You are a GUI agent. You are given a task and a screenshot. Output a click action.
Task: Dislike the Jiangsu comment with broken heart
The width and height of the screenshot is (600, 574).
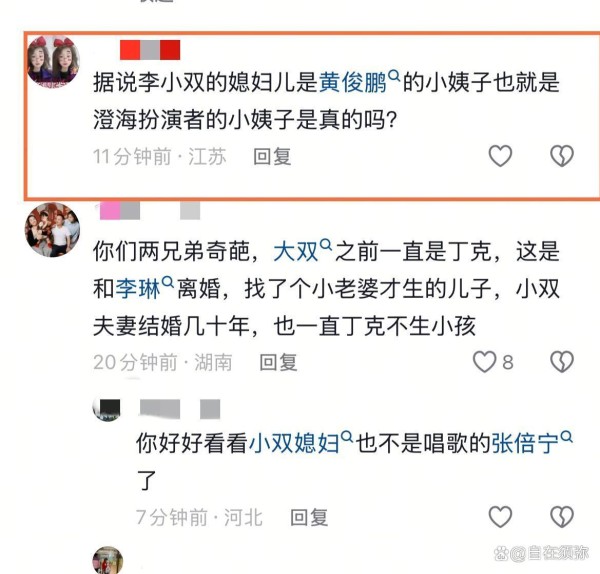[562, 156]
